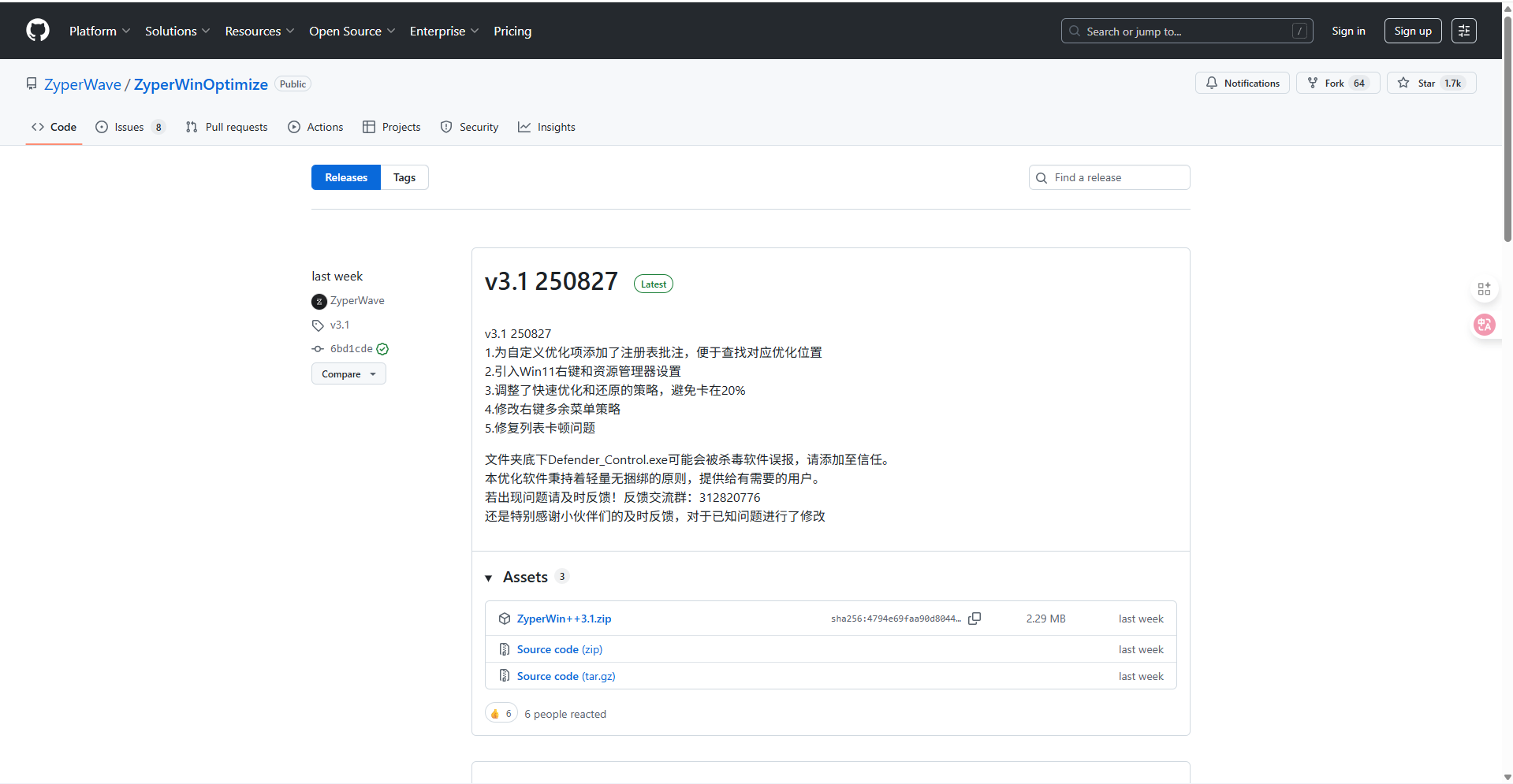The width and height of the screenshot is (1513, 784).
Task: Open the Enterprise dropdown
Action: coord(444,31)
